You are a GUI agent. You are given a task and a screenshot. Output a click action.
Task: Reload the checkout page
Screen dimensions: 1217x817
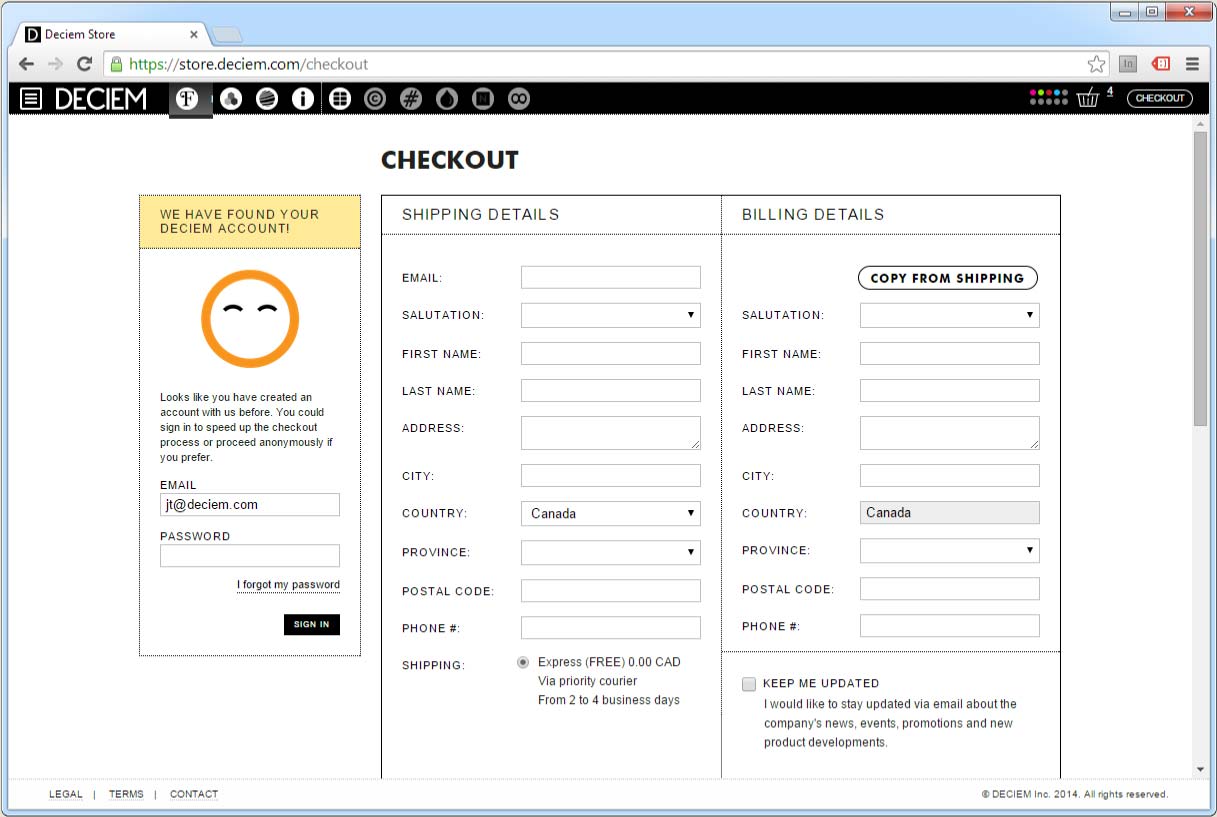tap(85, 64)
